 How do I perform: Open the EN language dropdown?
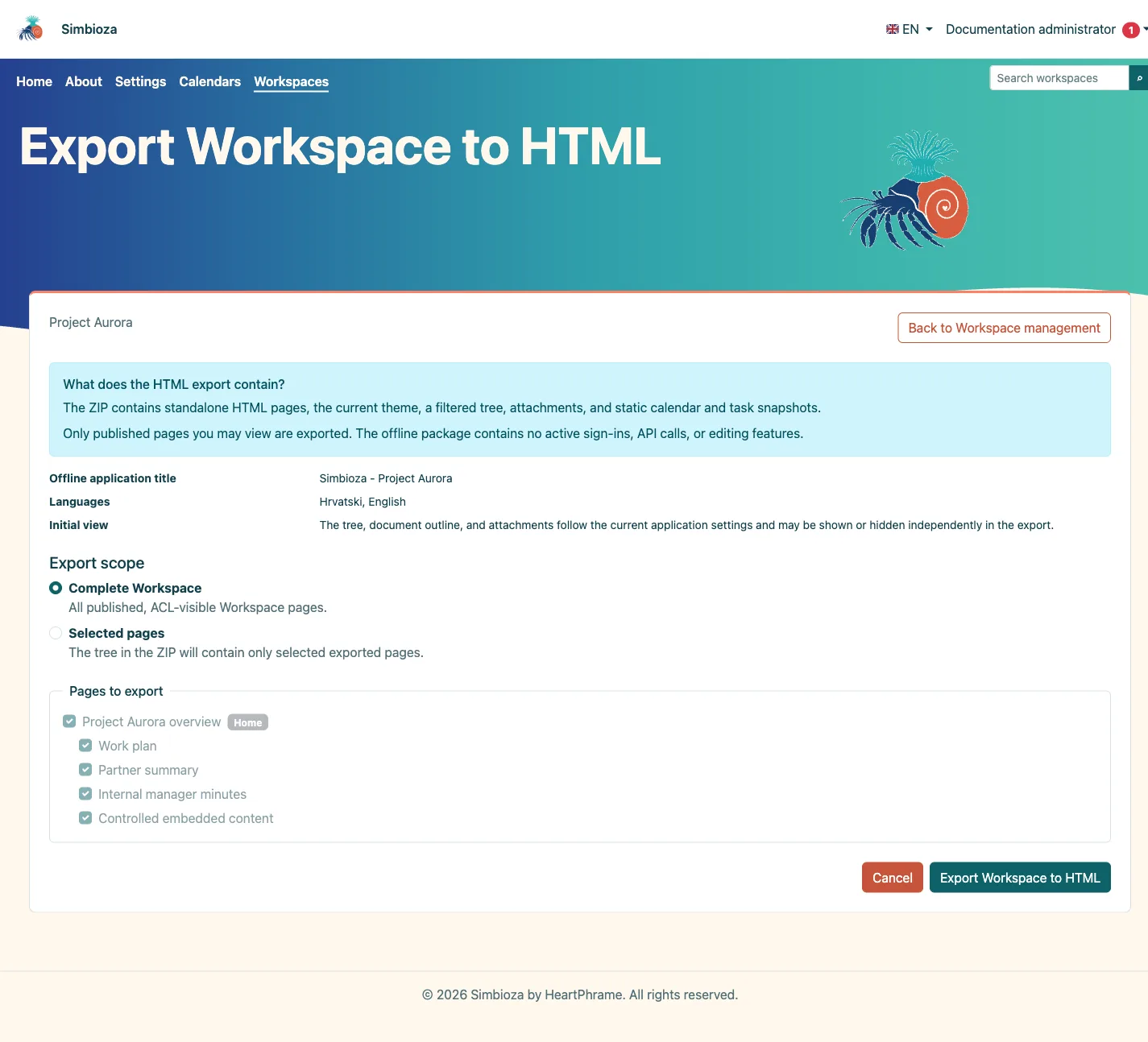pyautogui.click(x=910, y=29)
